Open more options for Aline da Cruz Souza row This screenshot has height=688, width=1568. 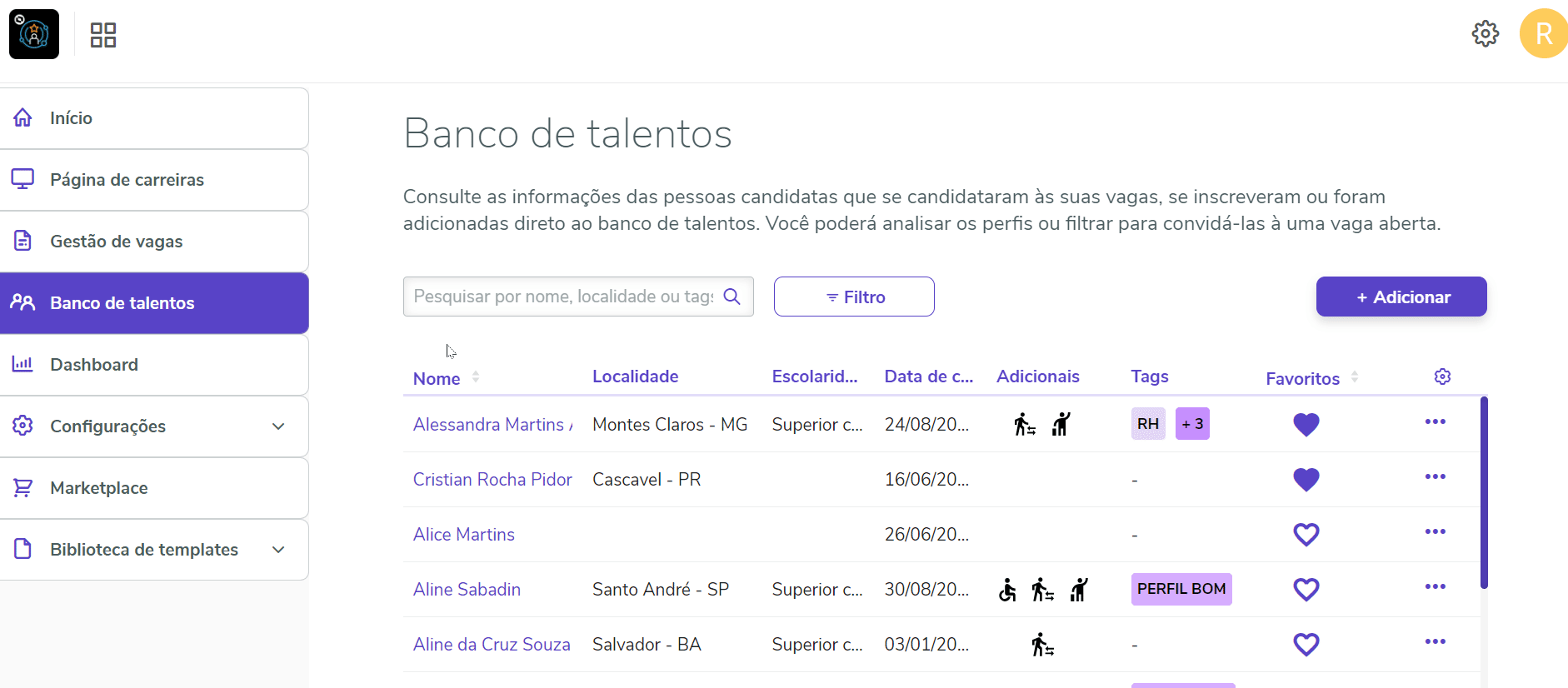point(1435,641)
